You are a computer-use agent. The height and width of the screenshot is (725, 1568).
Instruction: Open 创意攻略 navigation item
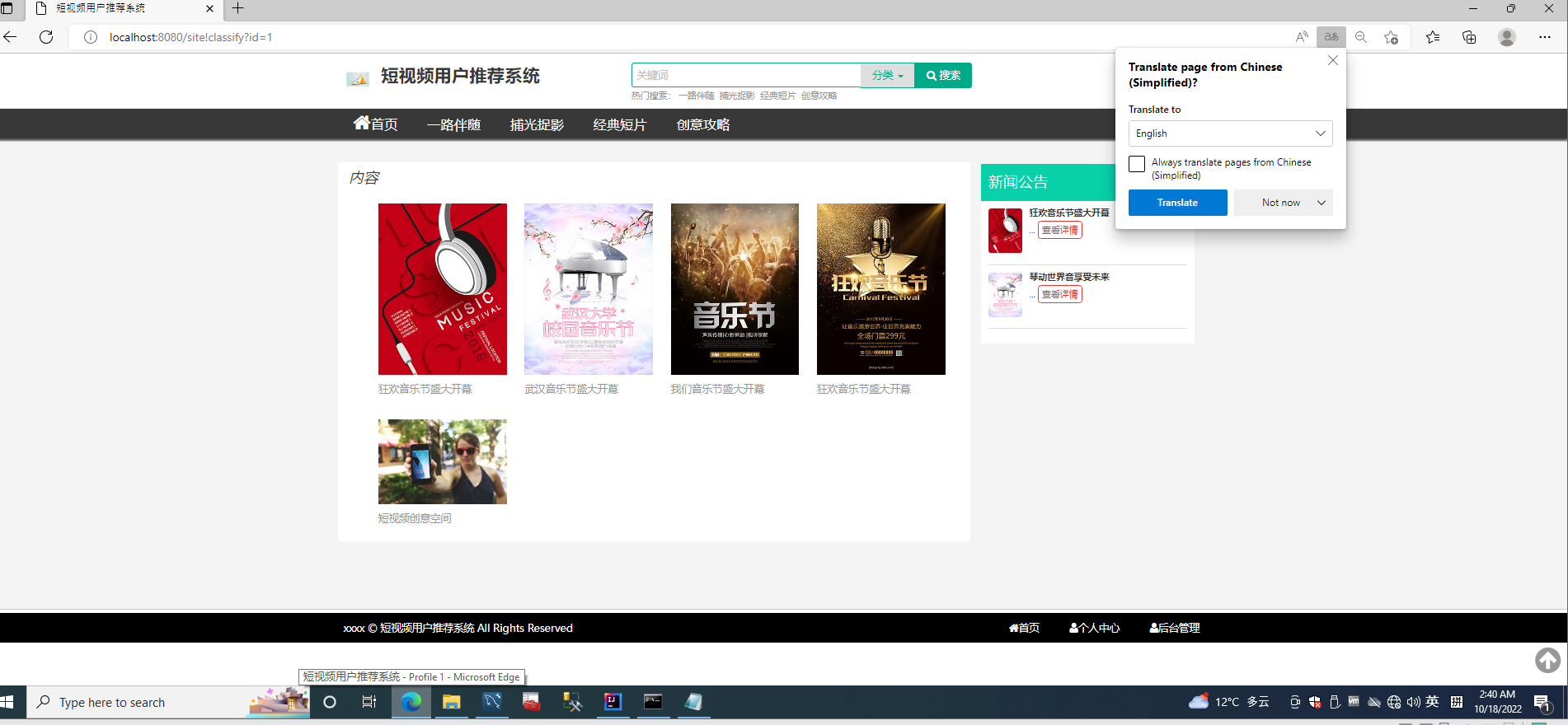(x=703, y=125)
